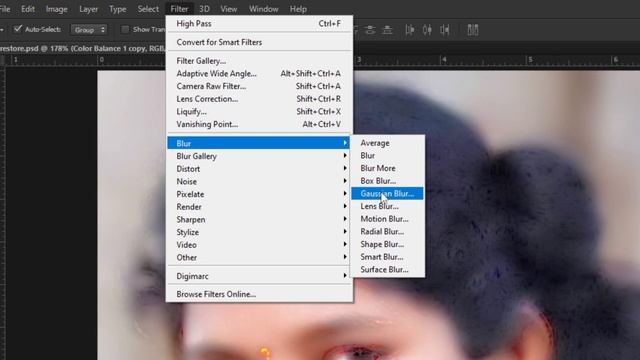Image resolution: width=640 pixels, height=360 pixels.
Task: Open Smart Blur dialog
Action: click(387, 257)
